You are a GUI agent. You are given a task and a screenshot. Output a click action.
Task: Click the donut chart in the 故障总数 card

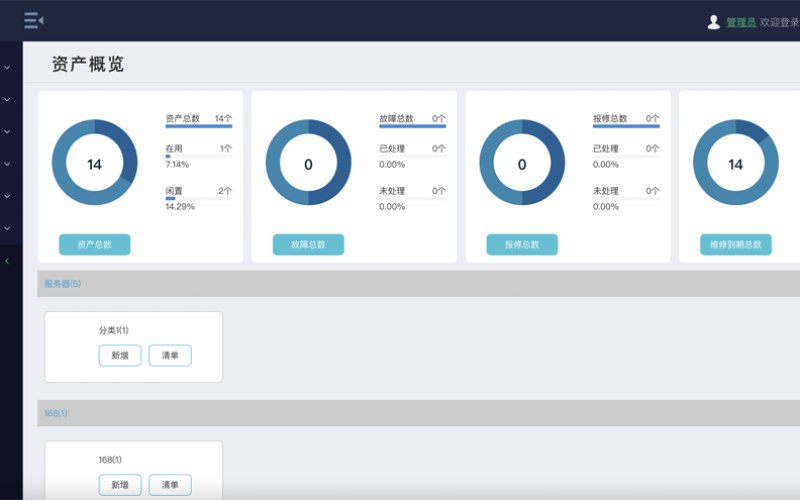point(308,162)
